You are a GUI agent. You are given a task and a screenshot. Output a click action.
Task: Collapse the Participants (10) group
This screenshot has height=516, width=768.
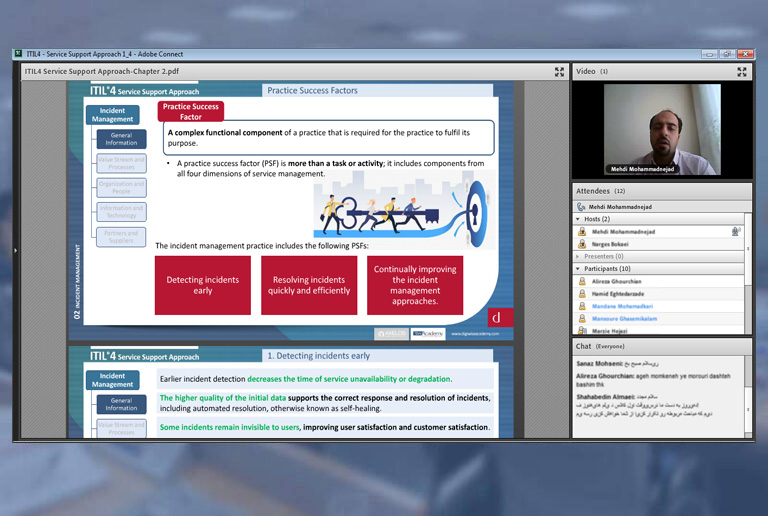click(x=578, y=269)
